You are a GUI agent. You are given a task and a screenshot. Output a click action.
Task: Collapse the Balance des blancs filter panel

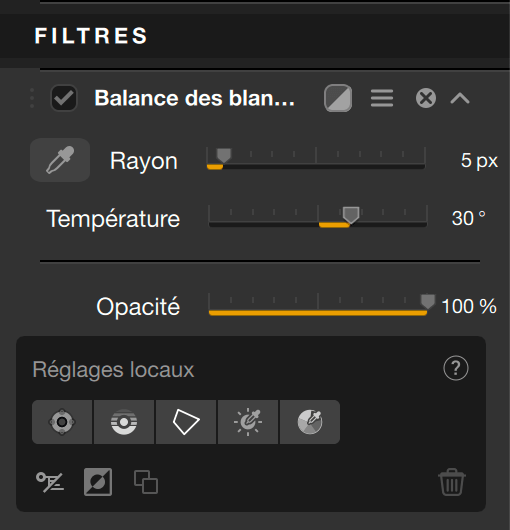[x=460, y=98]
